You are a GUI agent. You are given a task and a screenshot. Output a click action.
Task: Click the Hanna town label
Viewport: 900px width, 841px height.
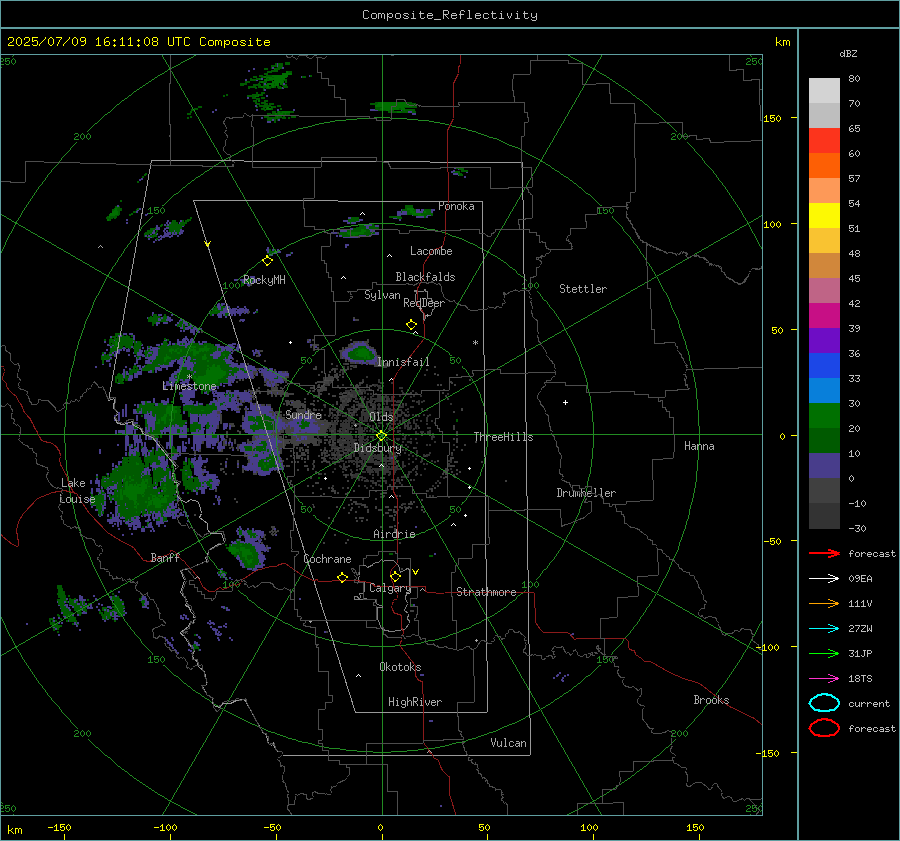[699, 446]
